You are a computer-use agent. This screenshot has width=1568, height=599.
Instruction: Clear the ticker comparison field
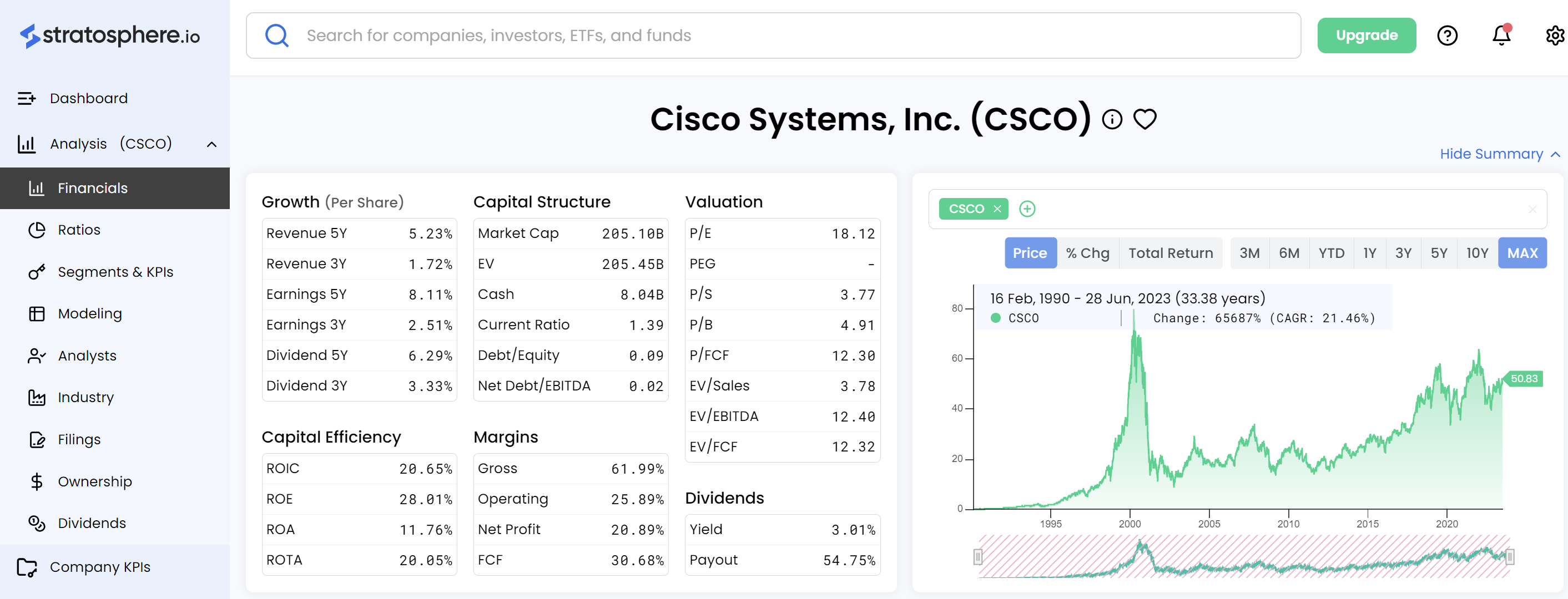tap(1532, 209)
